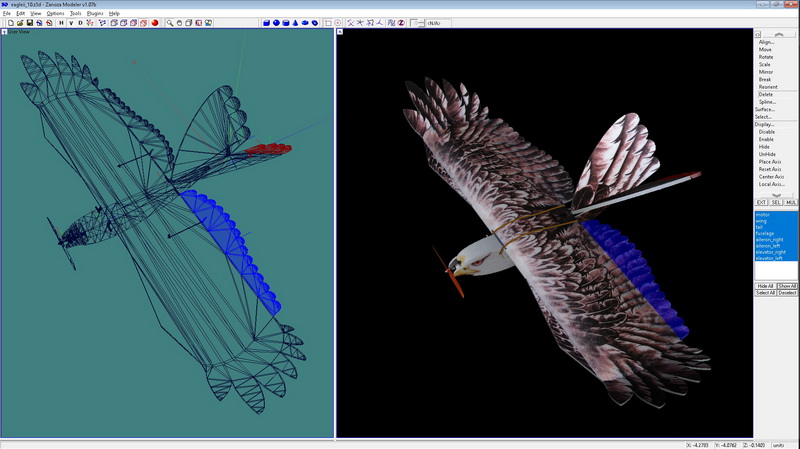The height and width of the screenshot is (449, 800).
Task: Click the Hide All button
Action: point(765,286)
